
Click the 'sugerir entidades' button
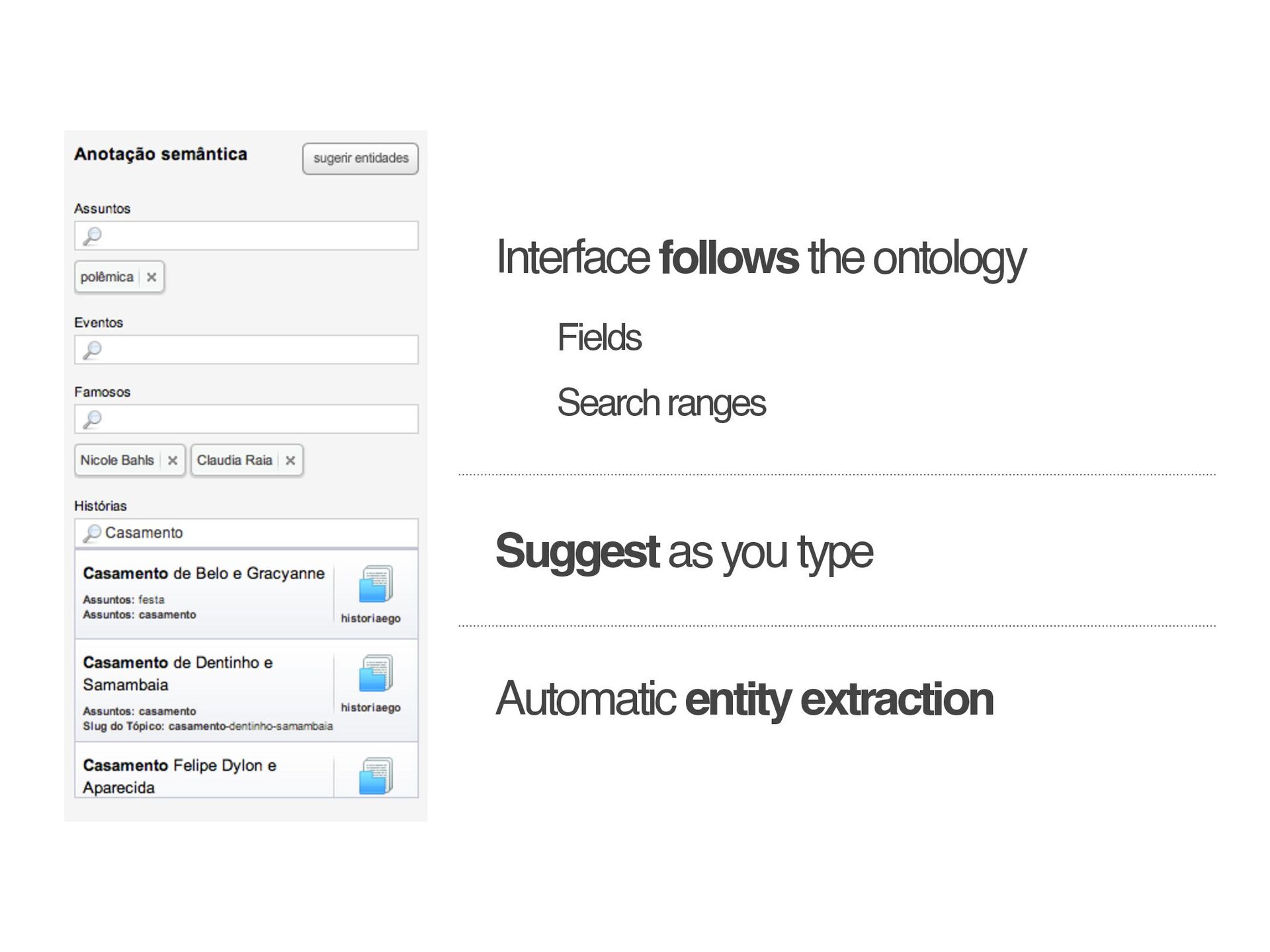click(x=360, y=159)
